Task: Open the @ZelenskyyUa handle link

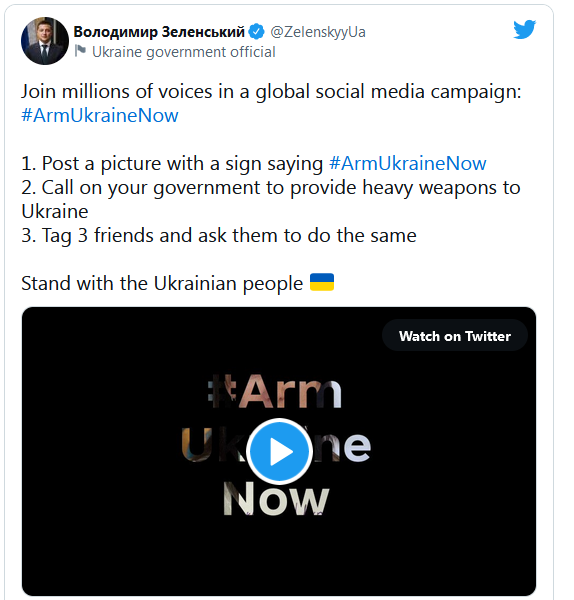Action: pyautogui.click(x=318, y=32)
